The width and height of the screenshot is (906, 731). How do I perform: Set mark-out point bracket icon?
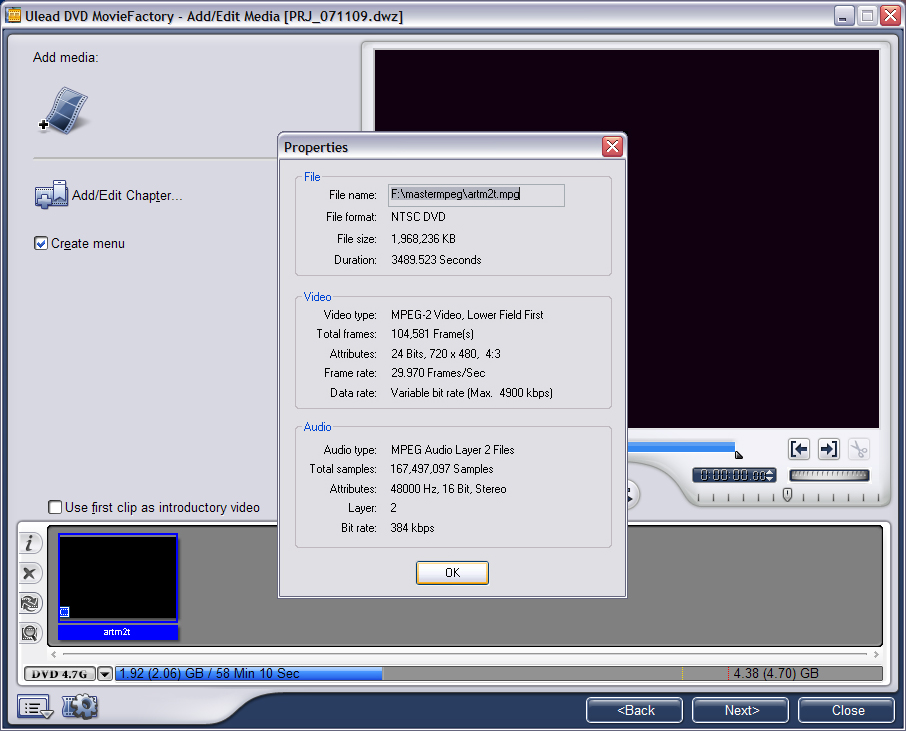(829, 449)
